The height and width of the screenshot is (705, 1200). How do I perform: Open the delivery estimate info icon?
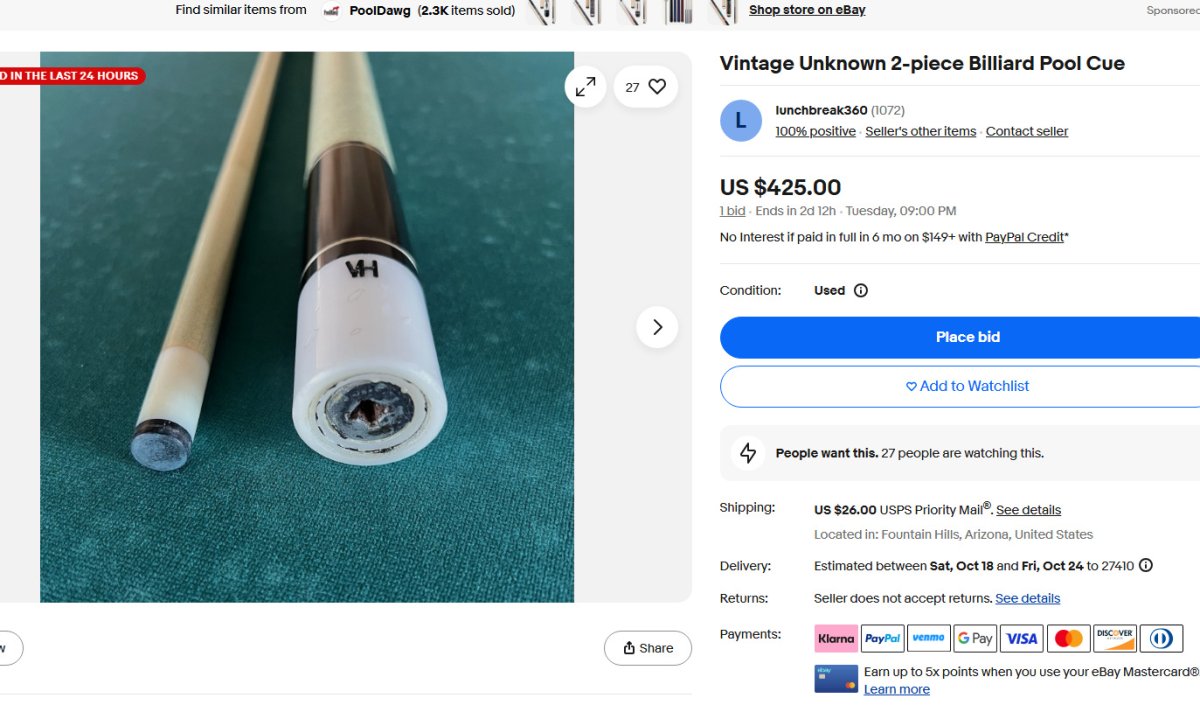pos(1146,566)
